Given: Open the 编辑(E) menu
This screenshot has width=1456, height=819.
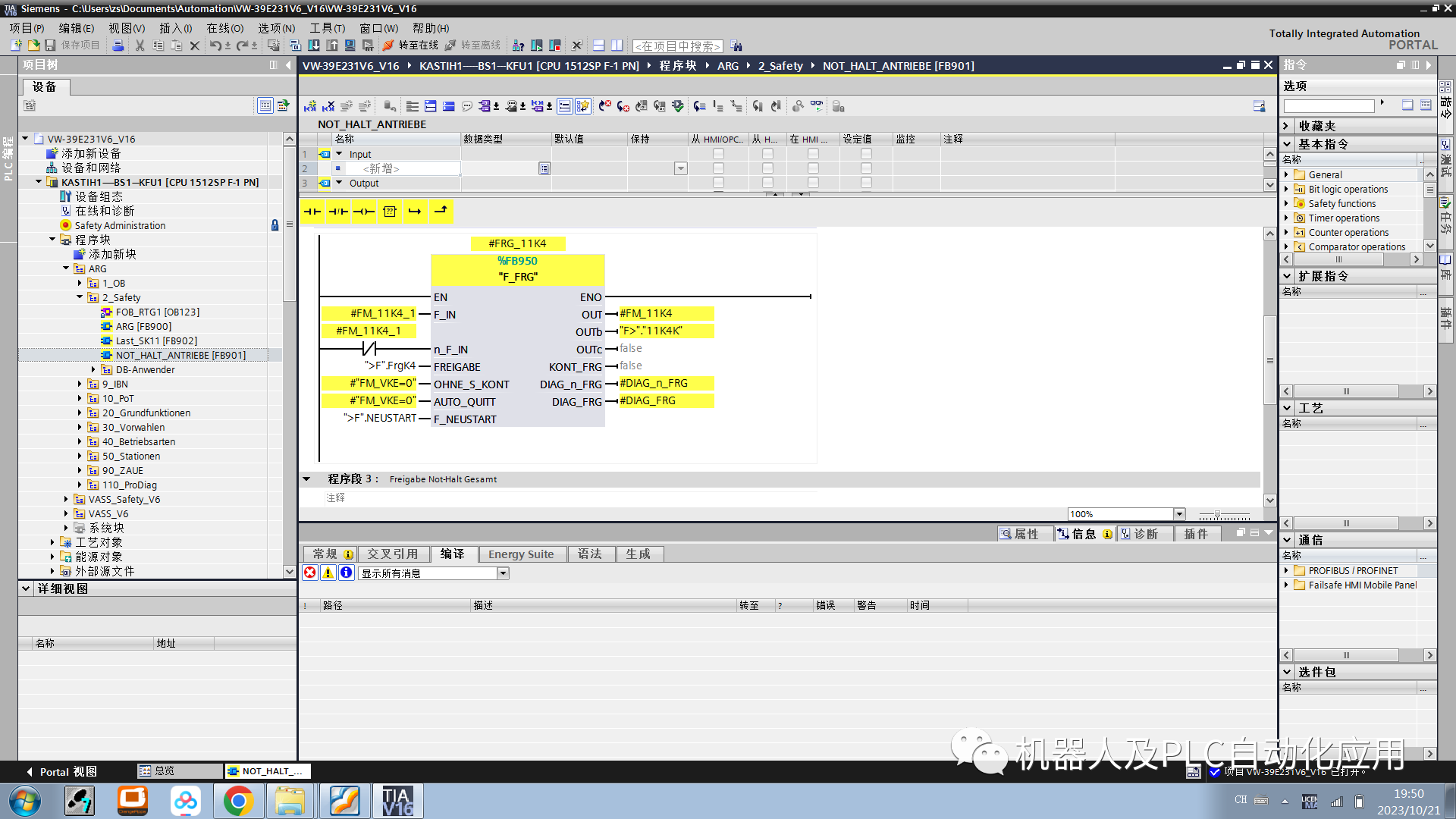Looking at the screenshot, I should click(x=77, y=28).
